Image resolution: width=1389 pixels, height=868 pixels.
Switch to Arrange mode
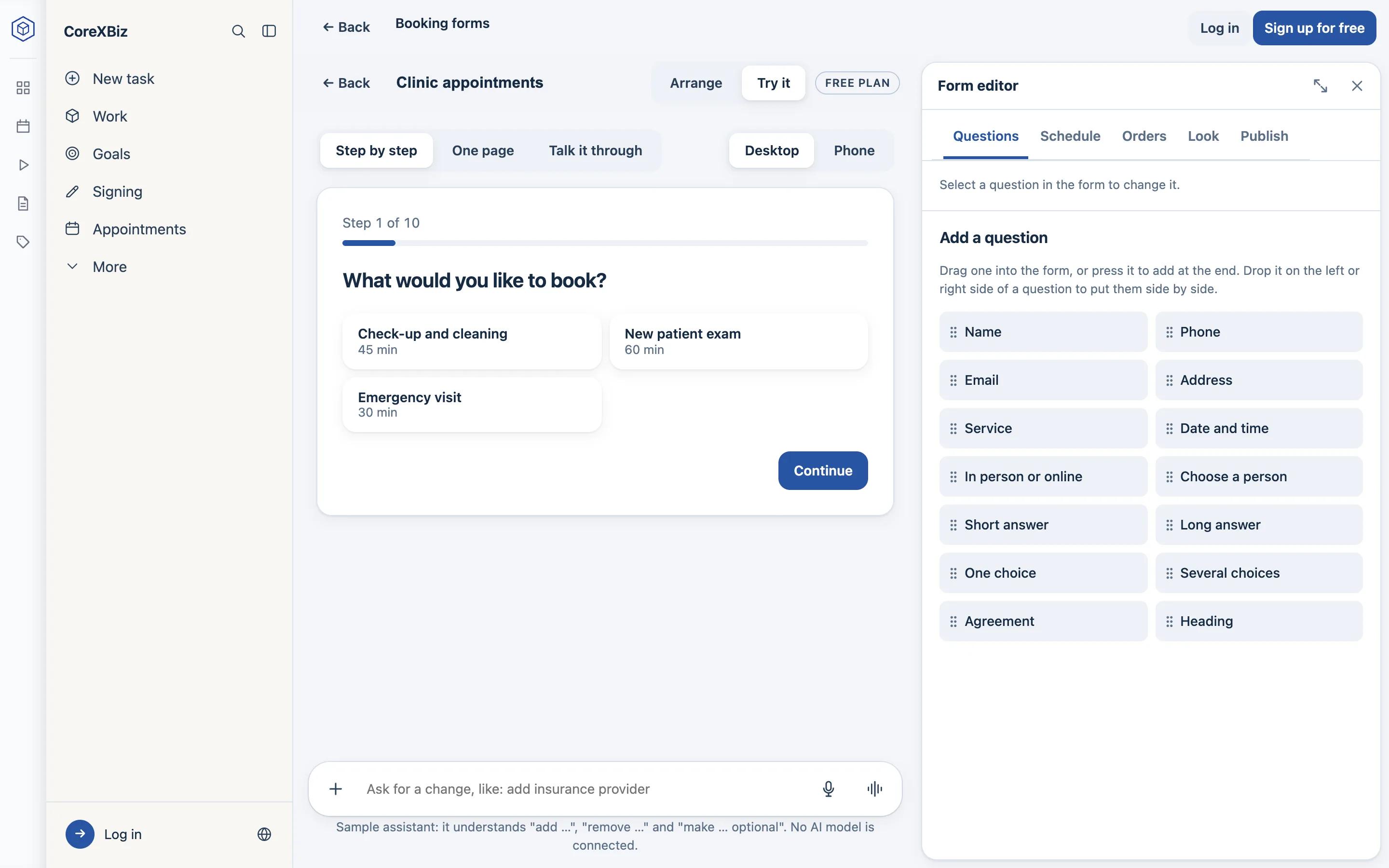click(x=695, y=82)
